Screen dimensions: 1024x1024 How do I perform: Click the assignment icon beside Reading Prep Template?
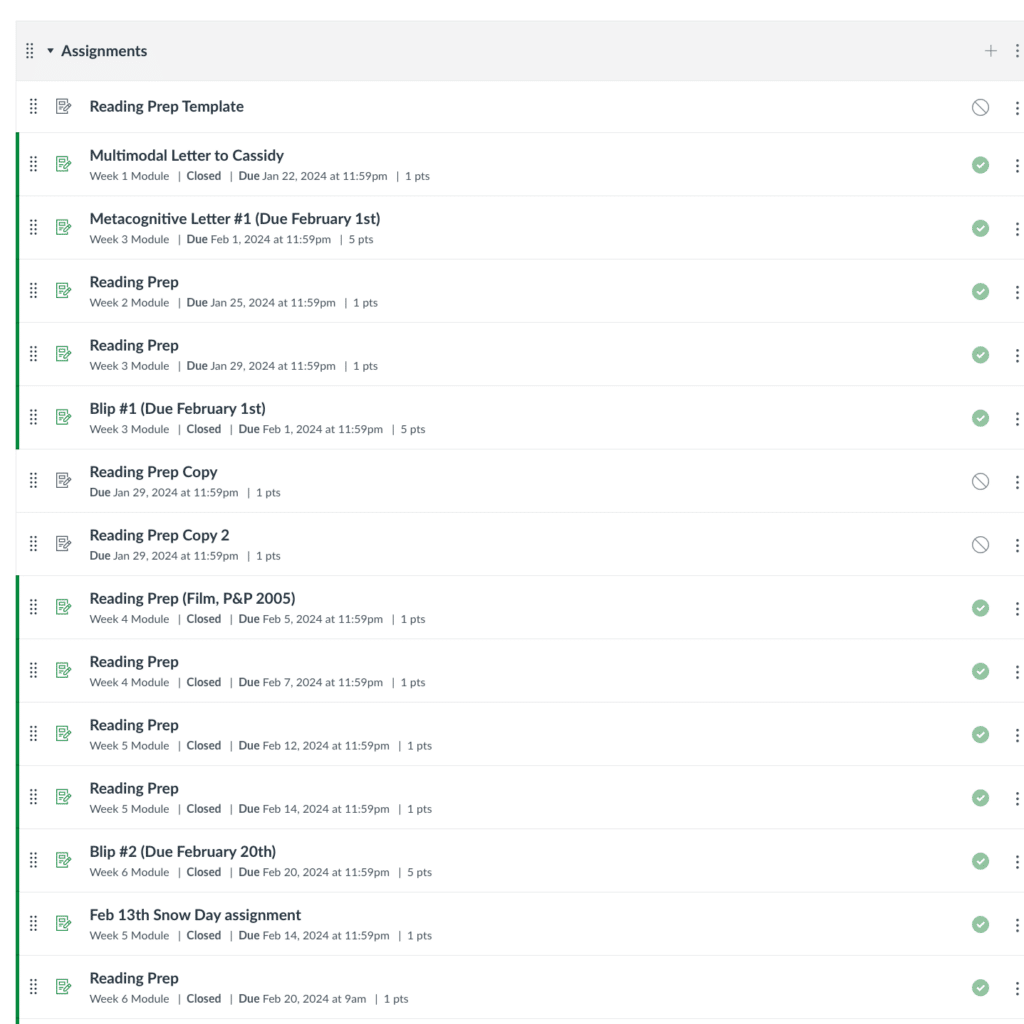(x=63, y=106)
